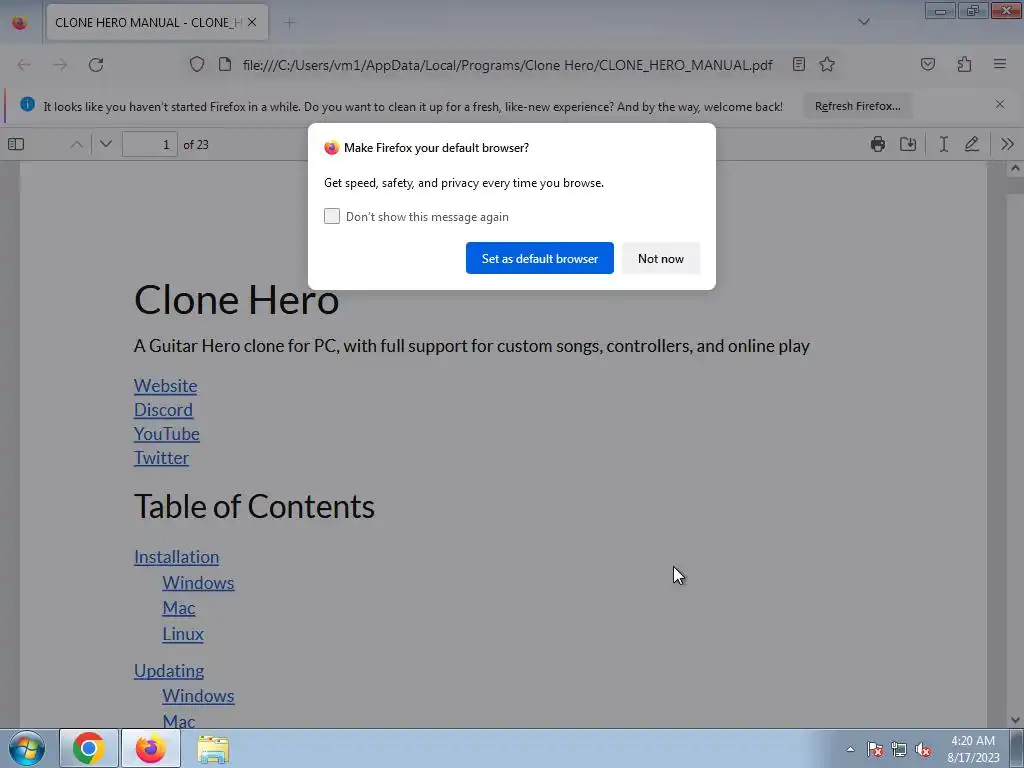Open Google Chrome from the taskbar
1024x768 pixels.
pos(89,748)
